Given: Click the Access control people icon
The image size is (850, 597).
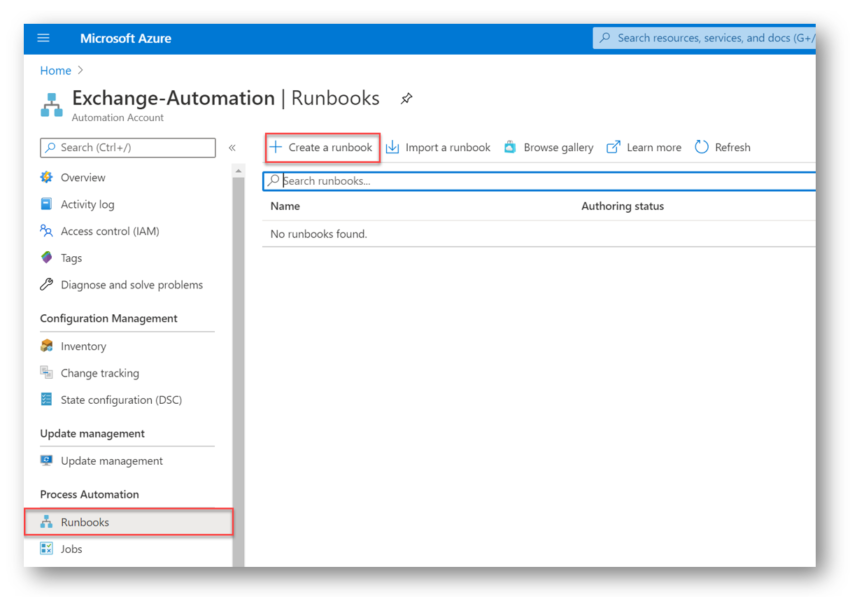Looking at the screenshot, I should pyautogui.click(x=47, y=231).
